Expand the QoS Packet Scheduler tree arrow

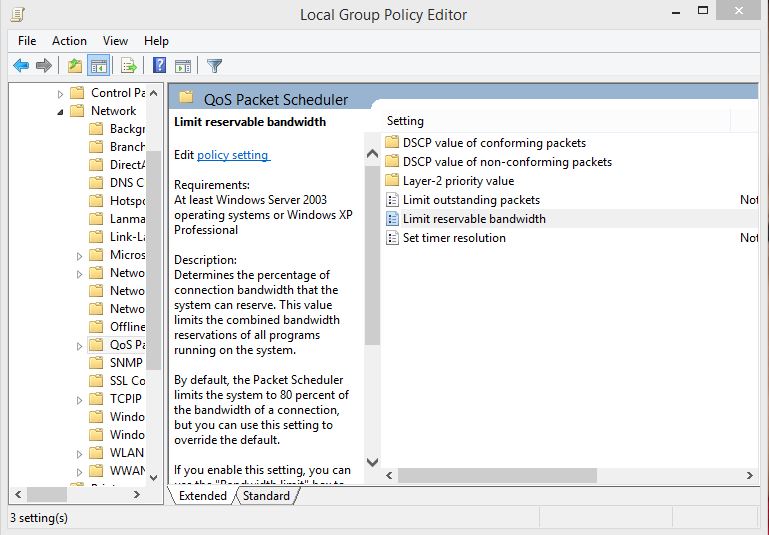[x=79, y=346]
